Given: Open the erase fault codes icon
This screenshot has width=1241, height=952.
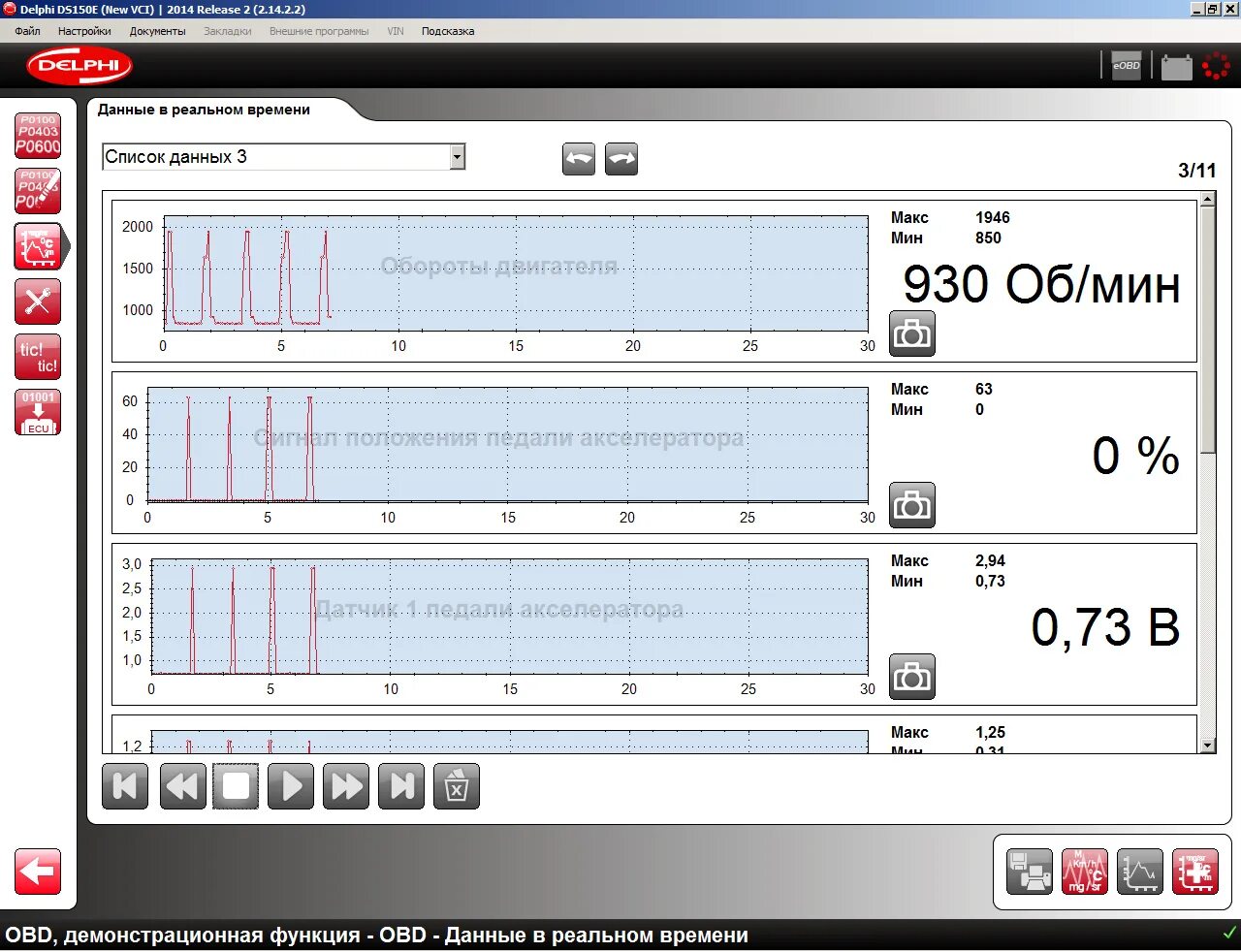Looking at the screenshot, I should (38, 191).
